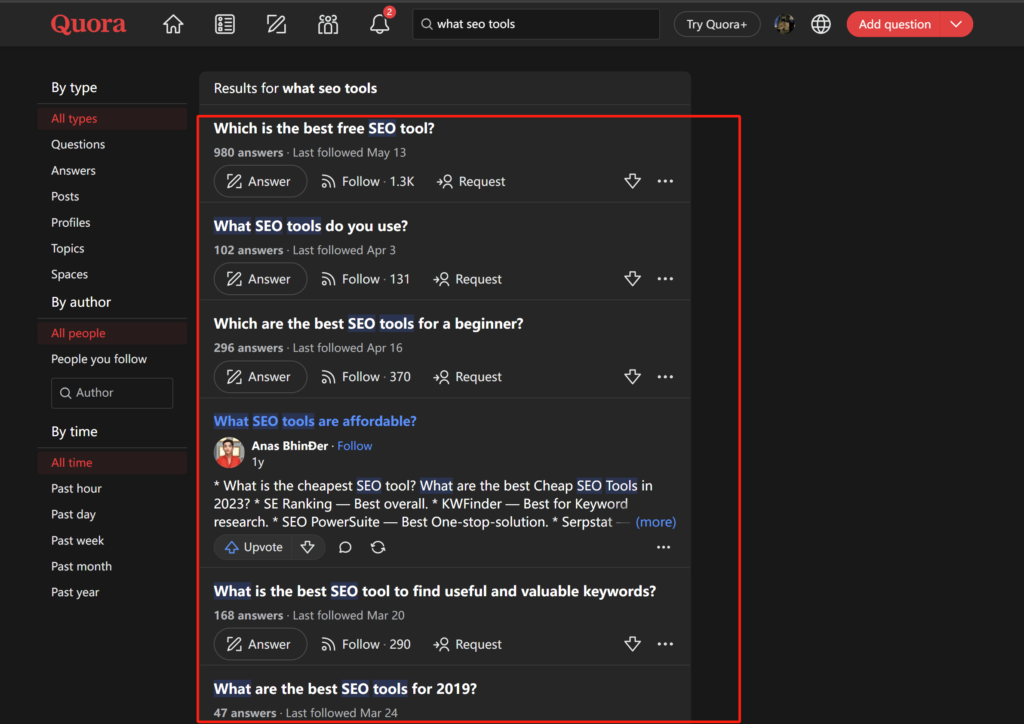
Task: Open 'What SEO tools are affordable?' post
Action: click(x=315, y=421)
